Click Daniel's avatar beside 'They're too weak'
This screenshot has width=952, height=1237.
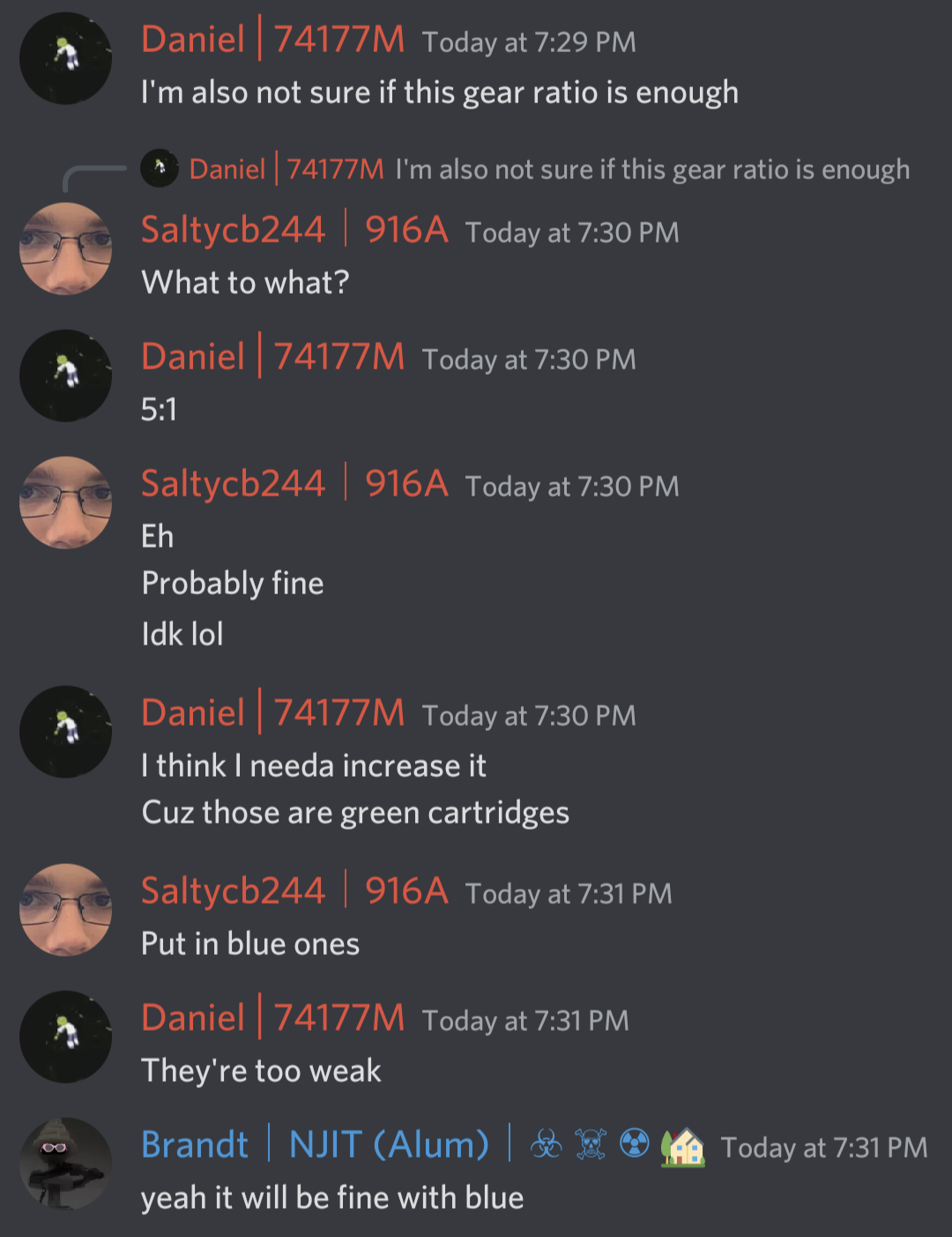[x=66, y=1037]
